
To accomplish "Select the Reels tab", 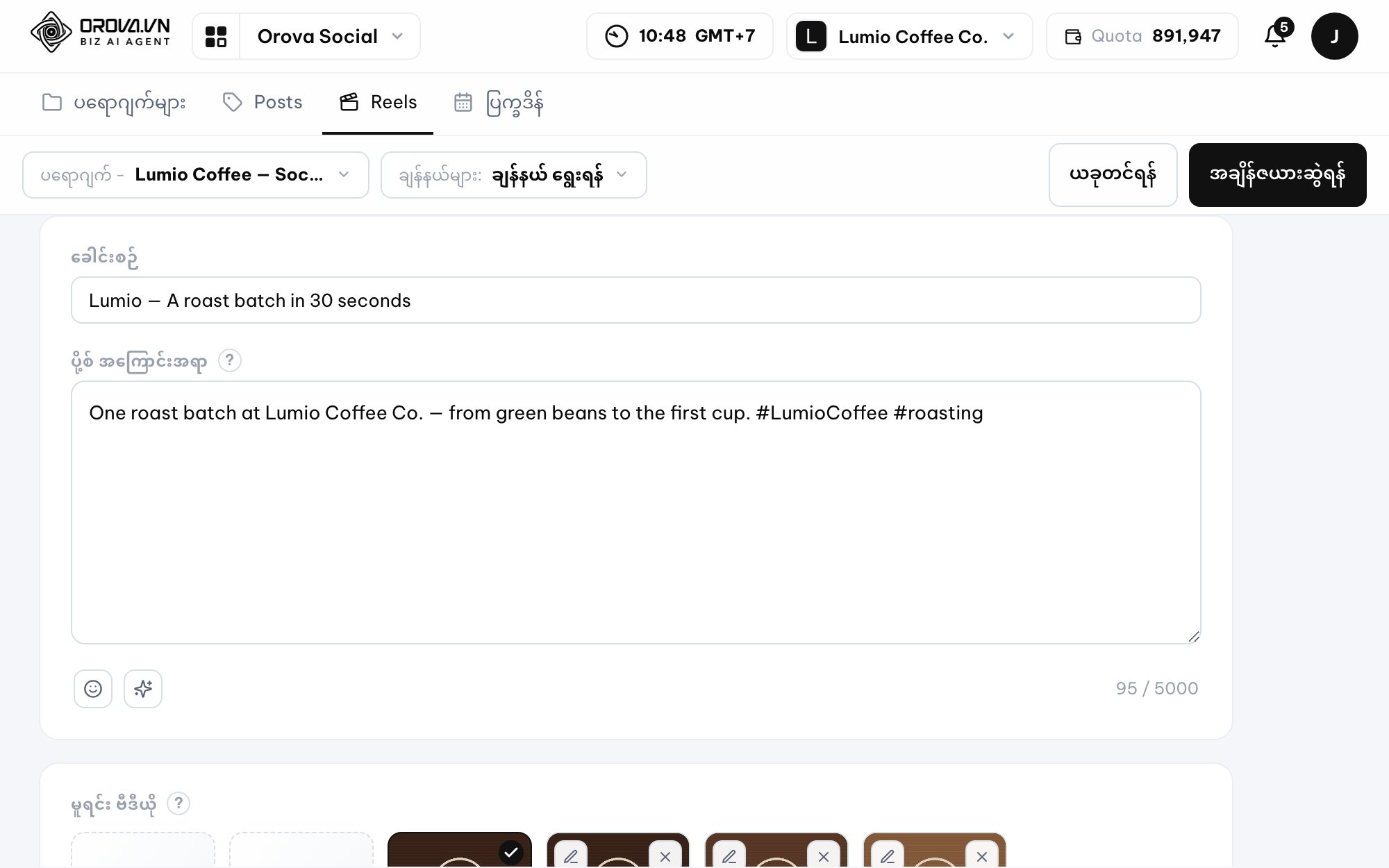I will tap(378, 103).
